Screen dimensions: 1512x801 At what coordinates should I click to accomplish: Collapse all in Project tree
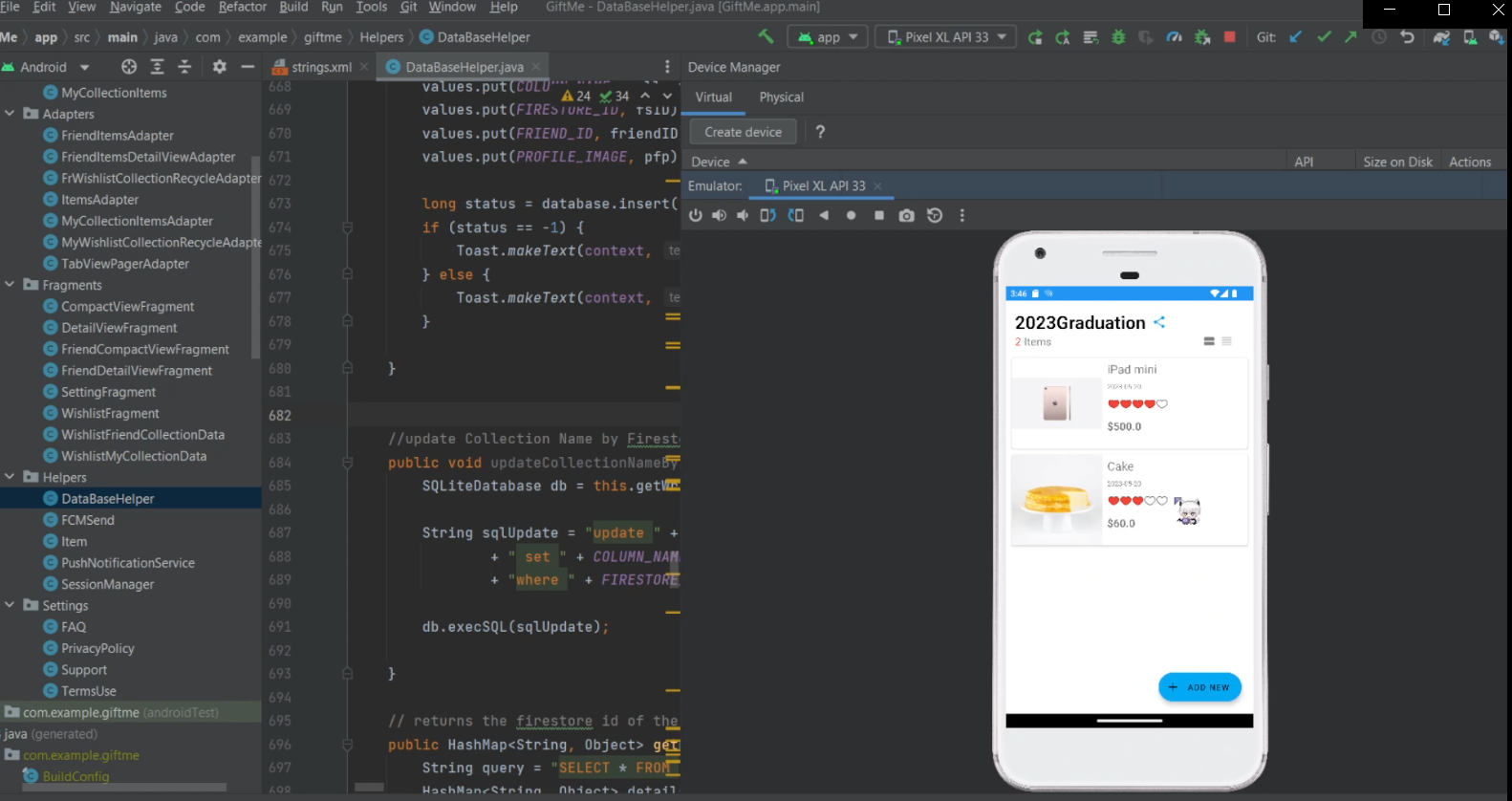tap(185, 67)
